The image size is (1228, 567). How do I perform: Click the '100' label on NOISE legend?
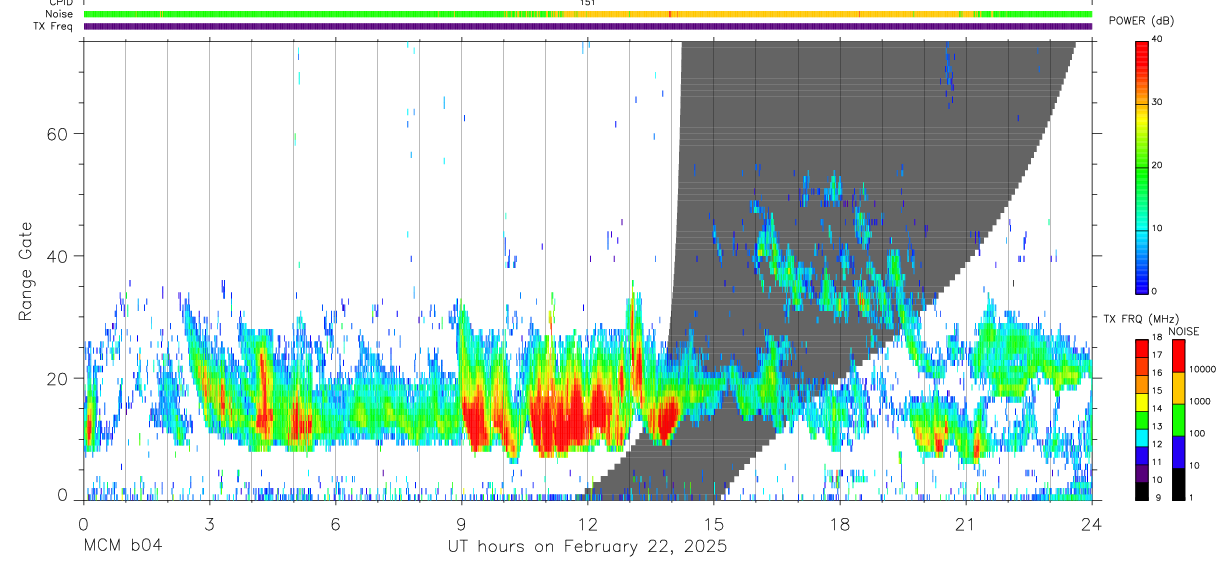pos(1196,434)
